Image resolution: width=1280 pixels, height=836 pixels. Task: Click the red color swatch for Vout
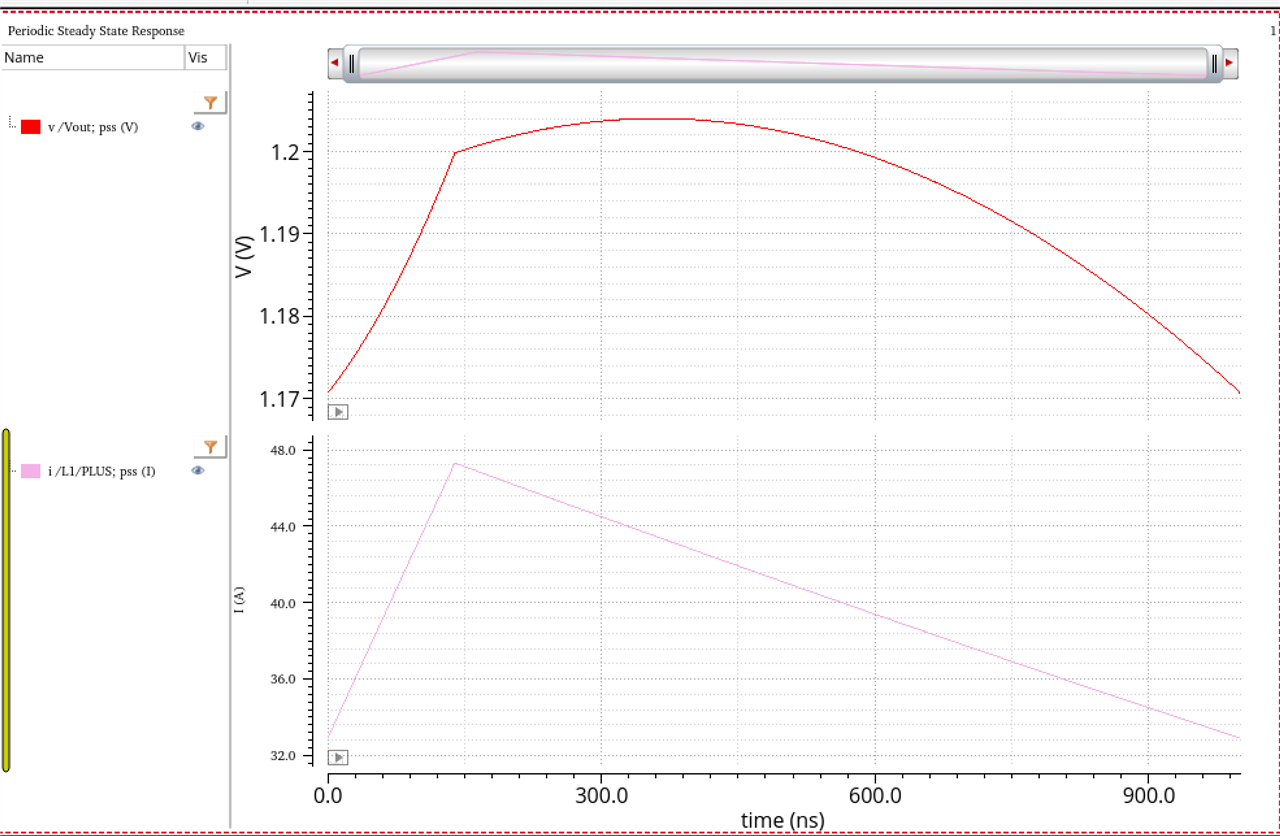(x=31, y=127)
